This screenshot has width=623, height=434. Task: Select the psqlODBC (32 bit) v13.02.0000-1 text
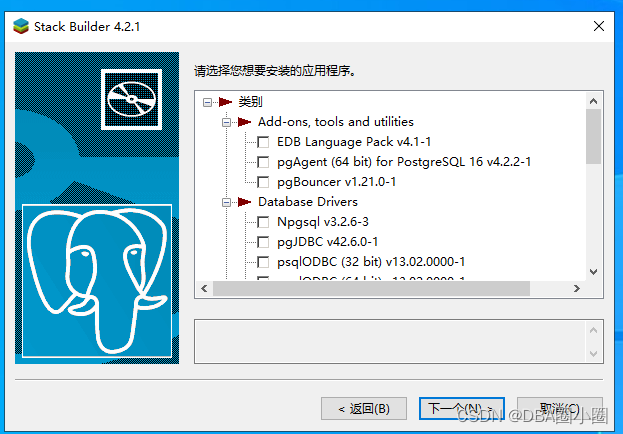tap(371, 262)
